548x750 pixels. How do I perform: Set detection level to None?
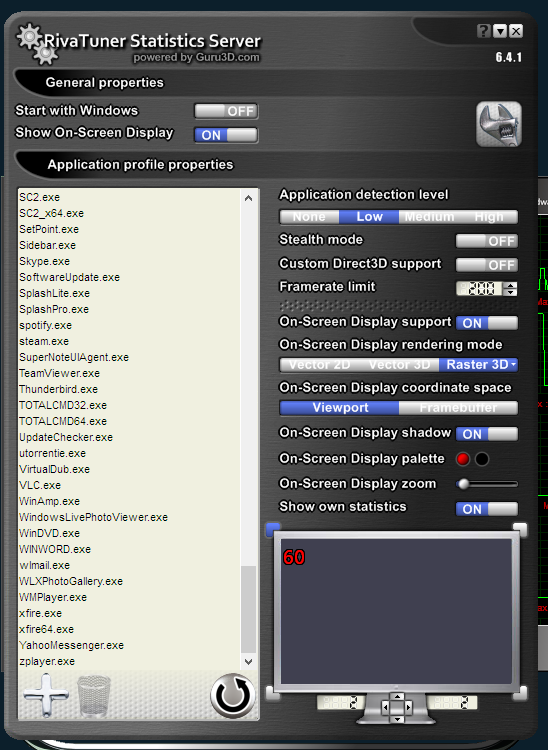point(309,217)
